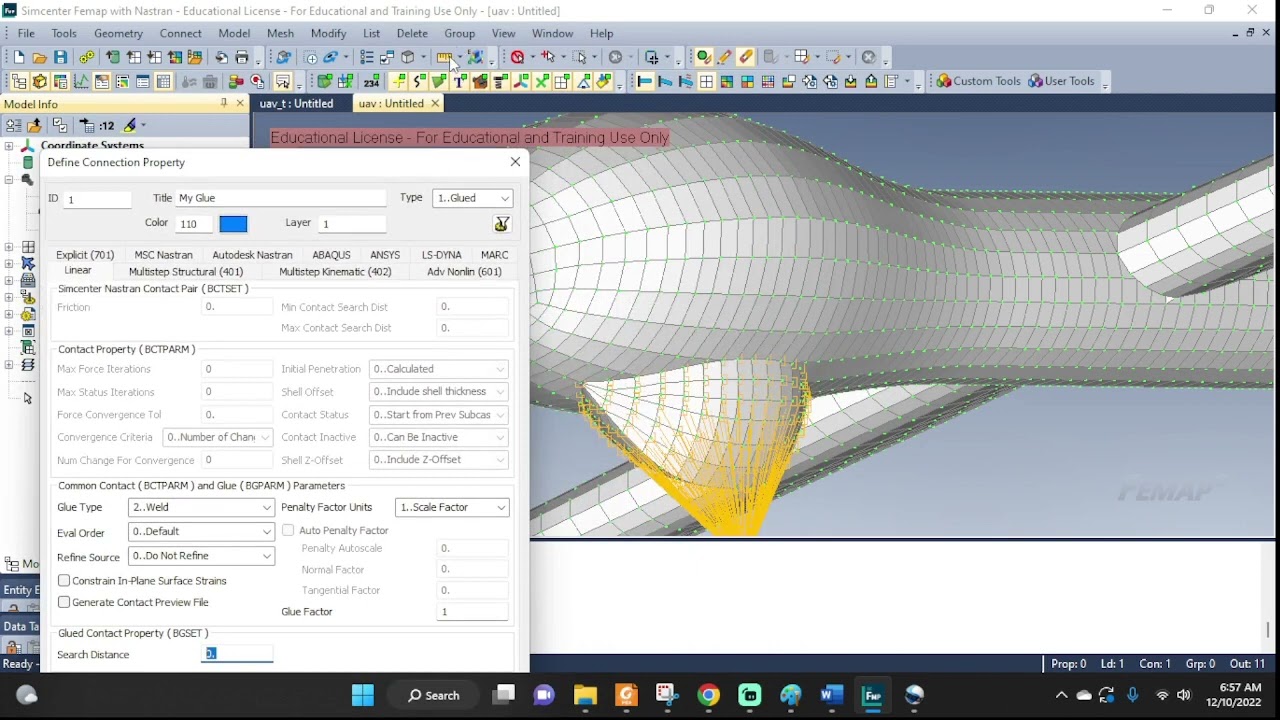The height and width of the screenshot is (720, 1280).
Task: Click the green entity select icon
Action: (x=703, y=57)
